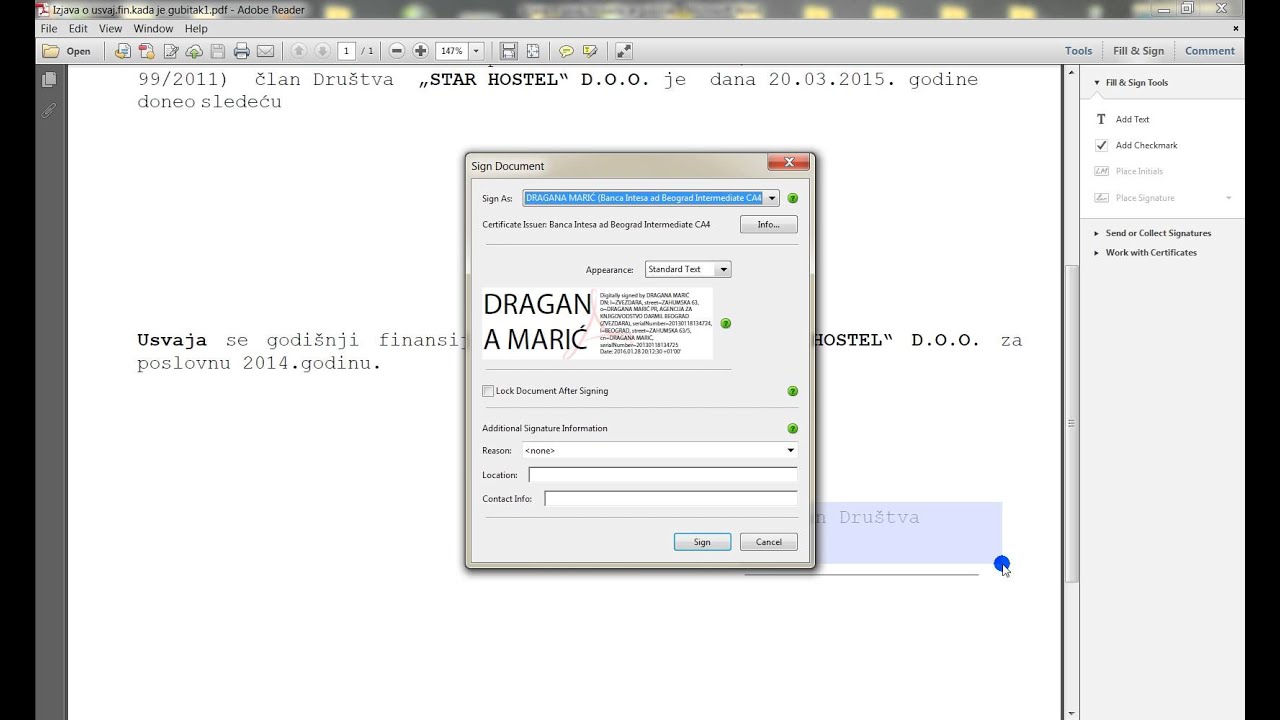Viewport: 1280px width, 720px height.
Task: Open the Sign As certificate dropdown
Action: coord(771,198)
